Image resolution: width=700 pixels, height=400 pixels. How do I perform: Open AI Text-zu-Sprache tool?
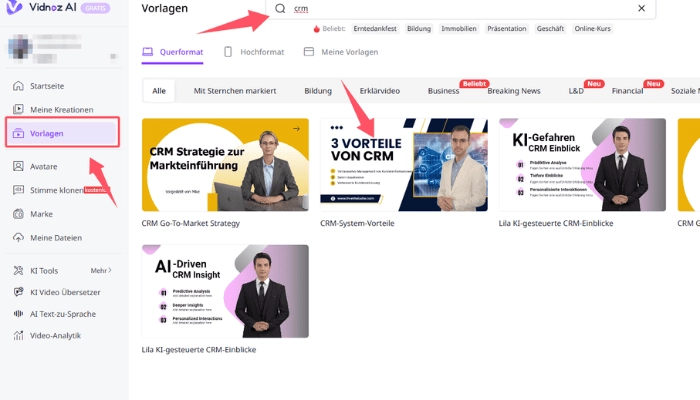[62, 314]
